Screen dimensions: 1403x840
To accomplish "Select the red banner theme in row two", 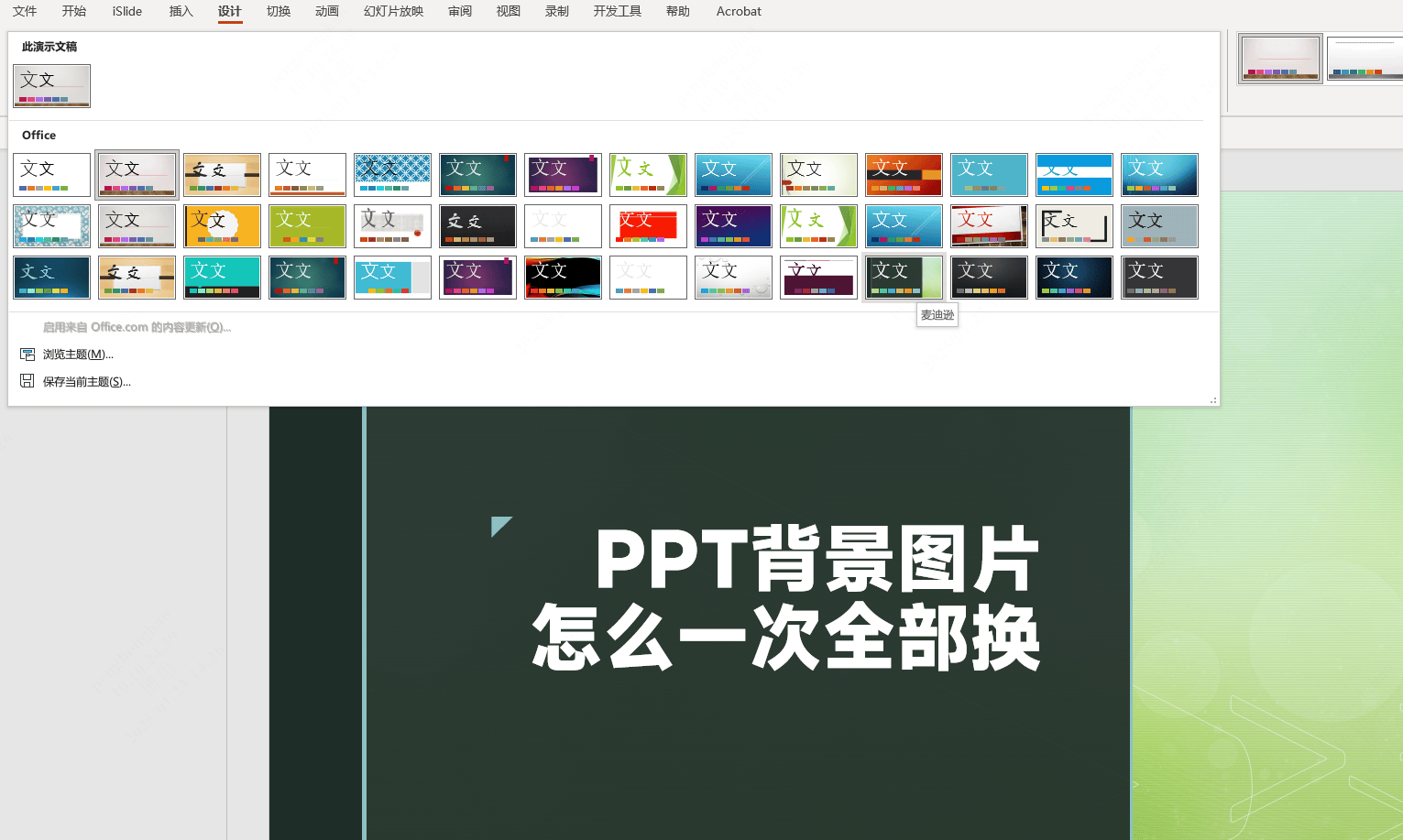I will (x=648, y=225).
